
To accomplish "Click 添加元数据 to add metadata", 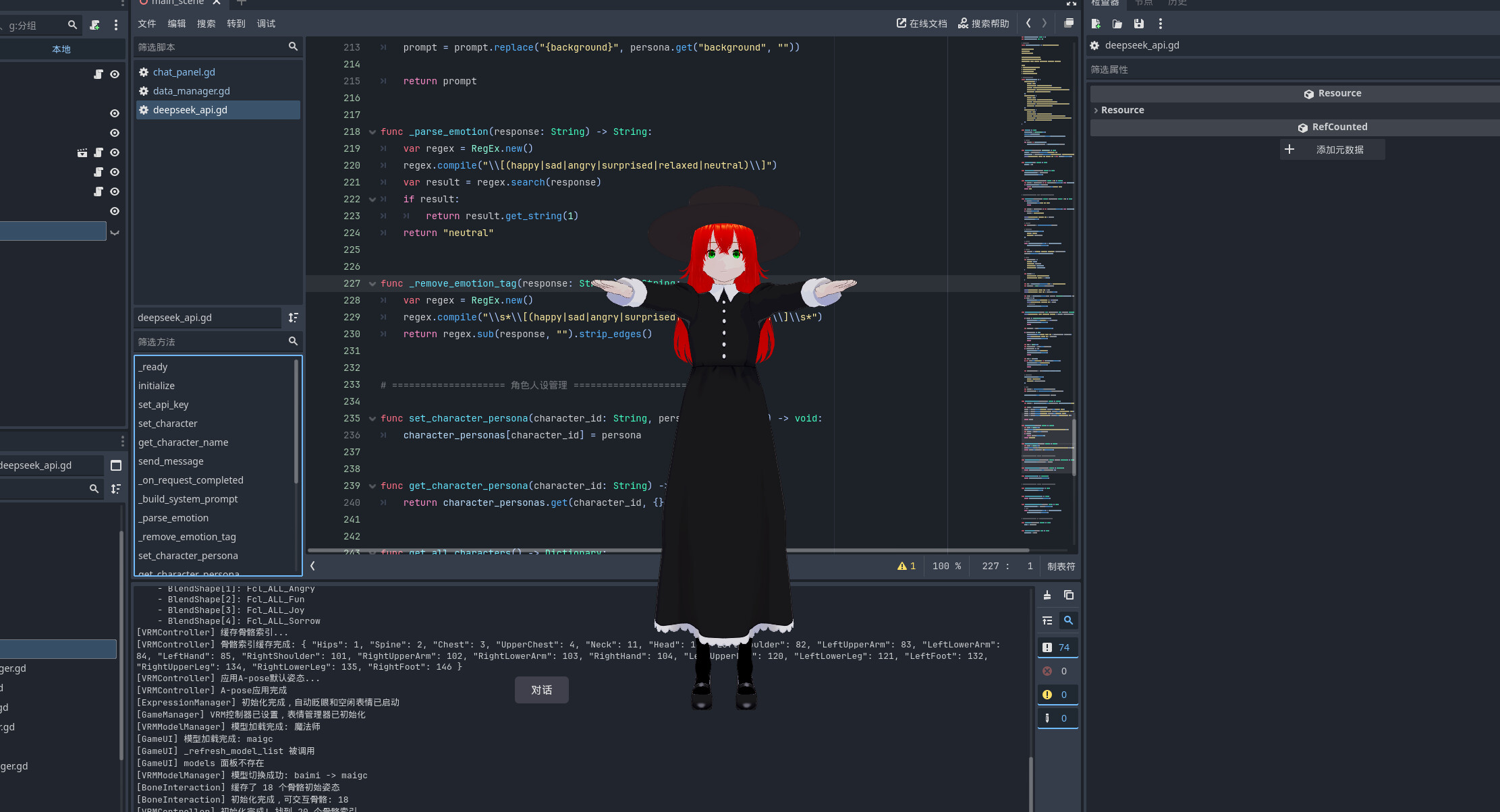I will point(1333,149).
